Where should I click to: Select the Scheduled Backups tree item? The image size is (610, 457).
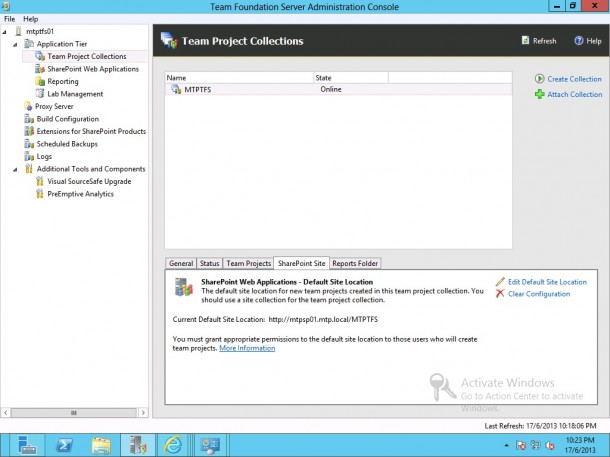click(x=67, y=144)
